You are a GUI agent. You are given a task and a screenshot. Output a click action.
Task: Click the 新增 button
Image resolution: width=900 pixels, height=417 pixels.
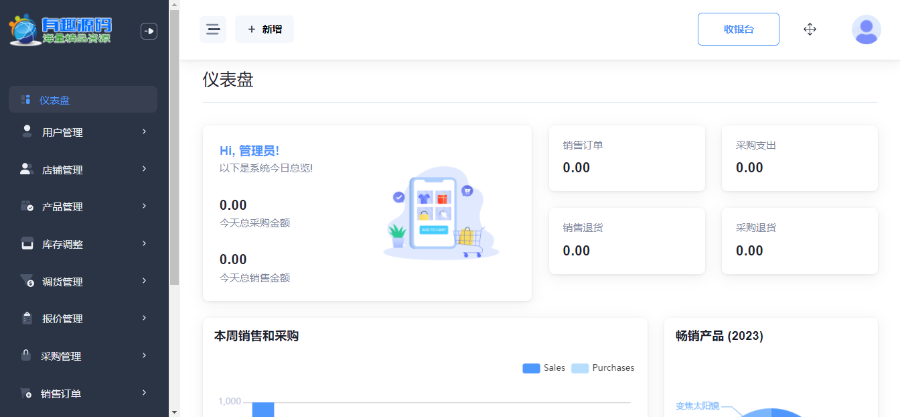[x=265, y=30]
